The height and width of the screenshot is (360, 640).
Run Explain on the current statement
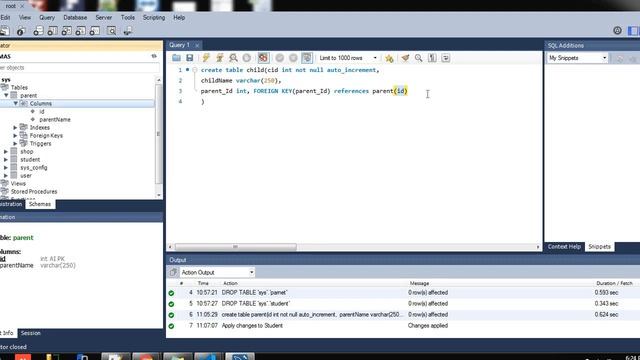click(233, 58)
